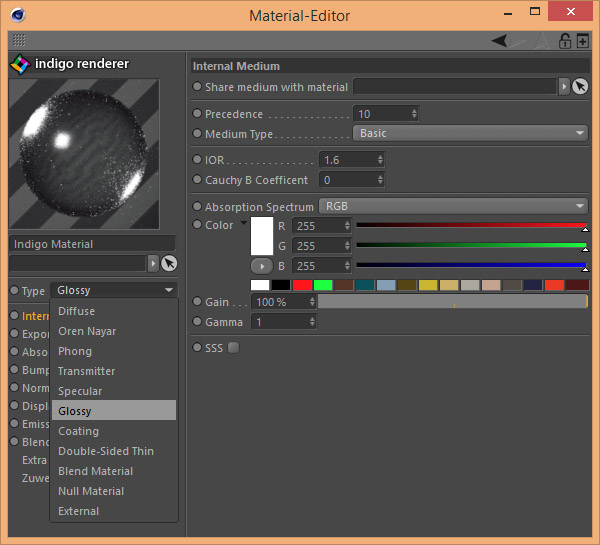Click the bright green color swatch
The height and width of the screenshot is (545, 600).
(x=322, y=285)
